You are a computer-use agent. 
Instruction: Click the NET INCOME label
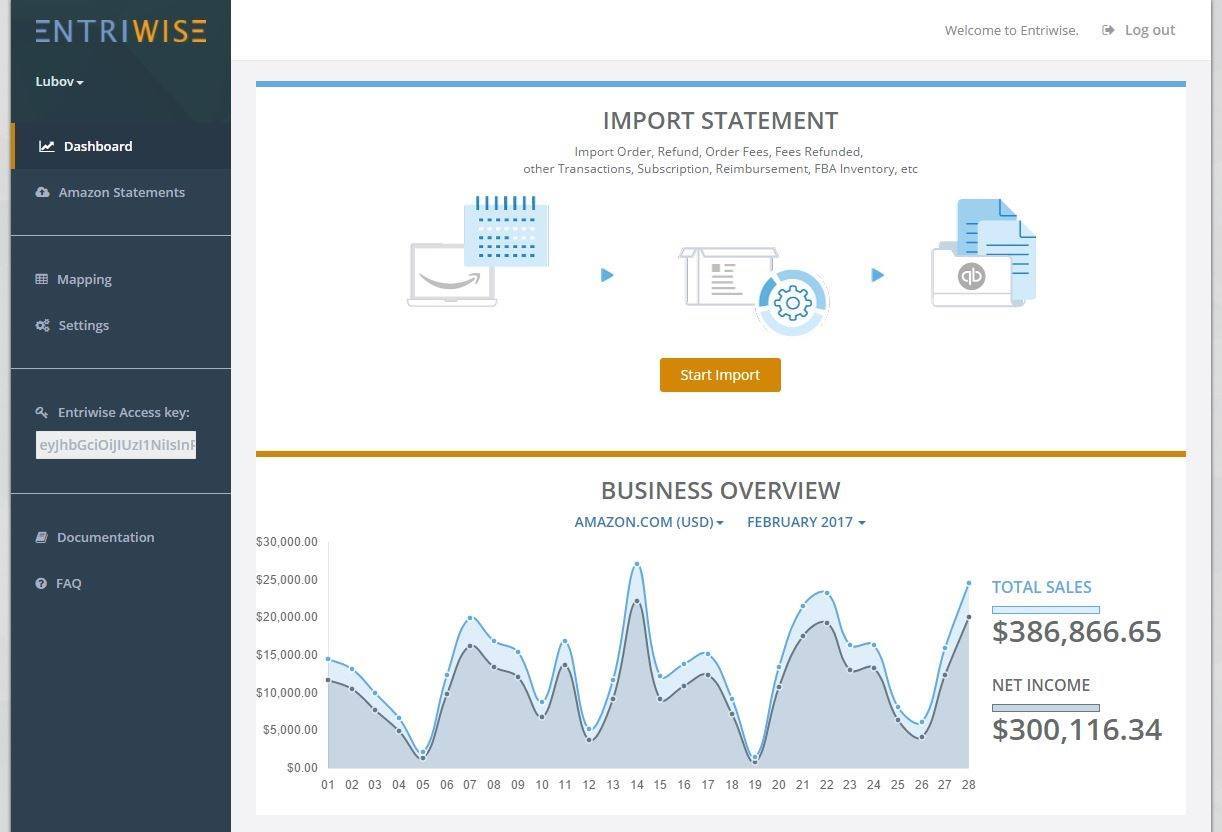[x=1041, y=685]
